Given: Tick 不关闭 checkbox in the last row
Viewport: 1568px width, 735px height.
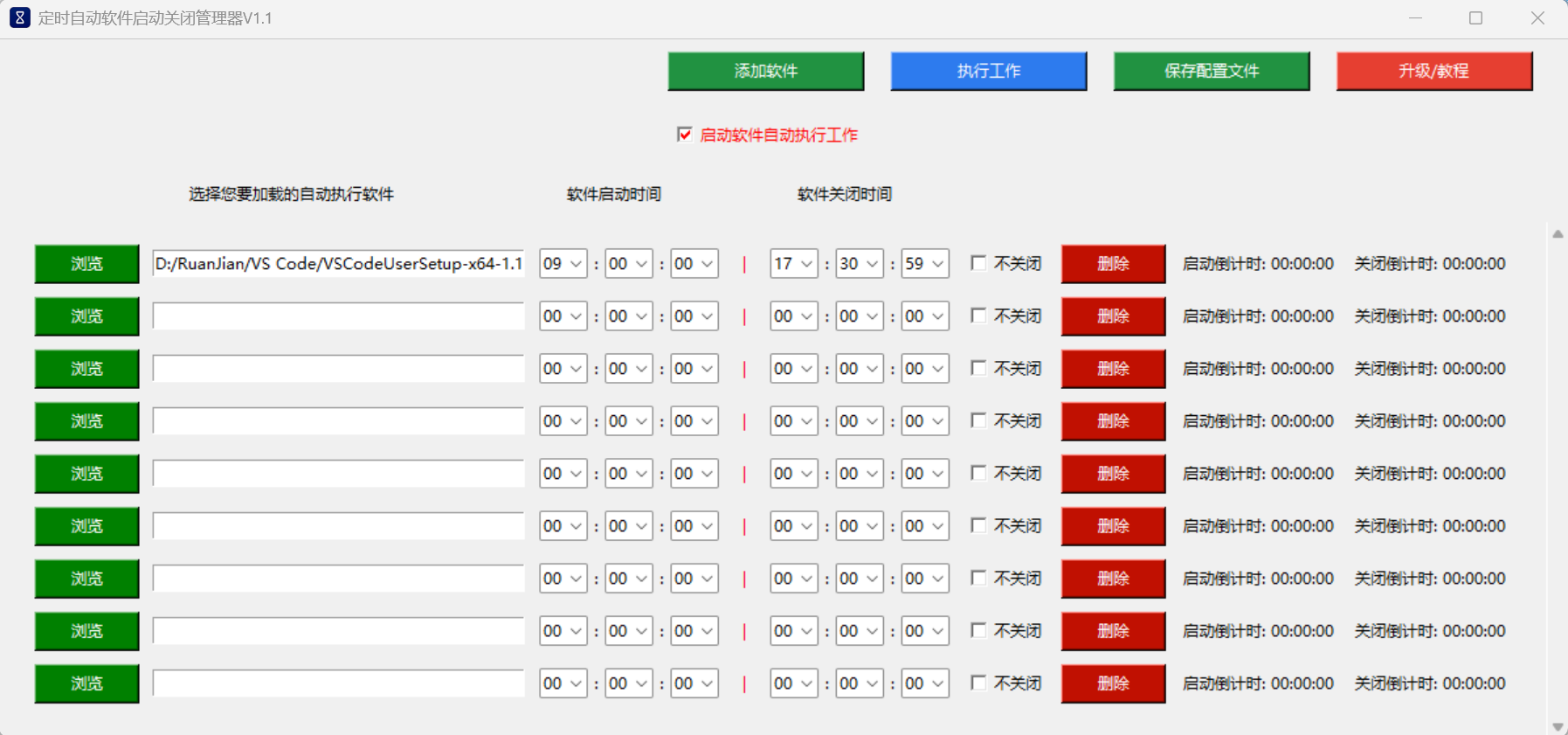Looking at the screenshot, I should coord(978,683).
